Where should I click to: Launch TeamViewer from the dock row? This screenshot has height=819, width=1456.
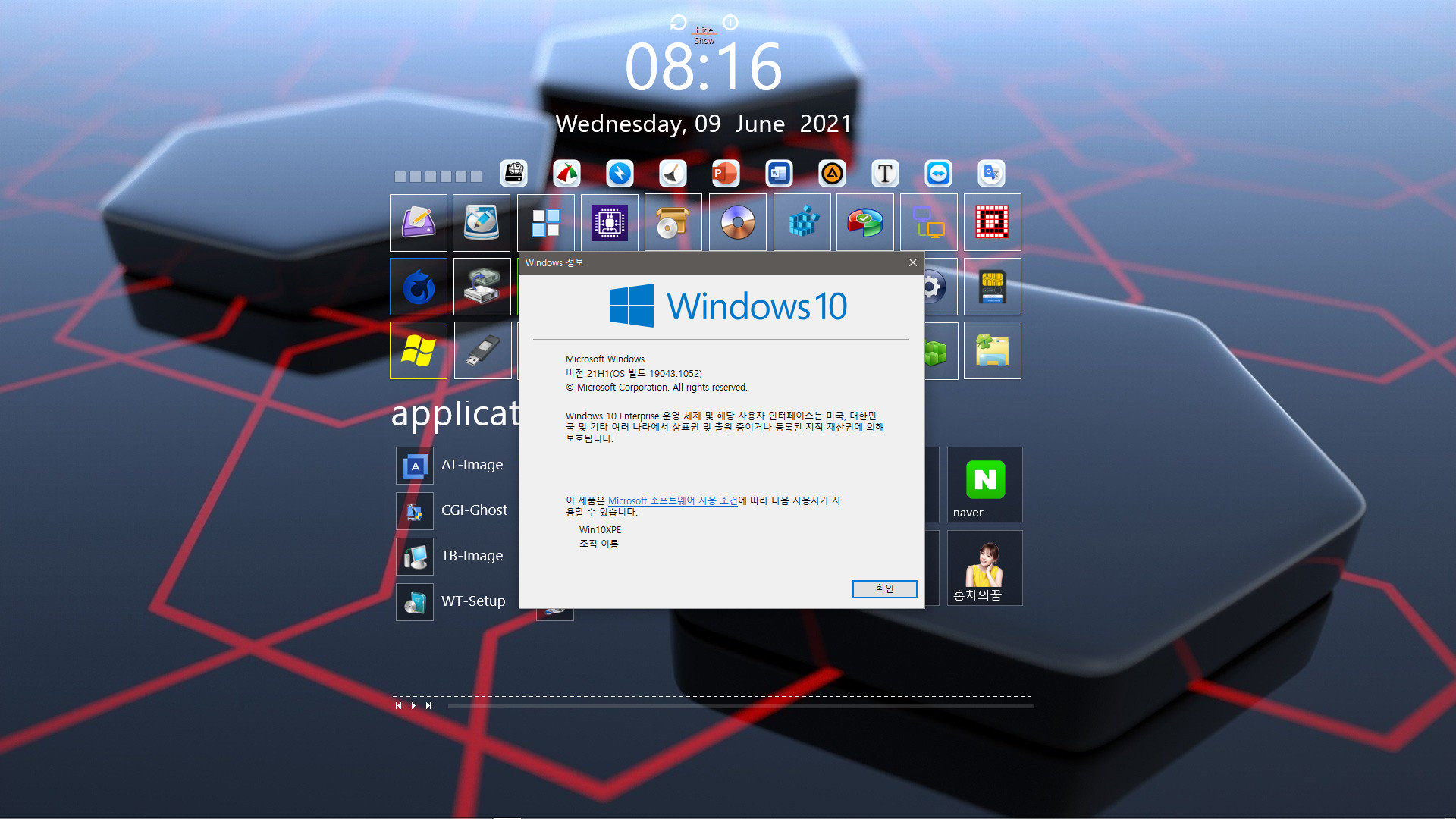[x=938, y=174]
